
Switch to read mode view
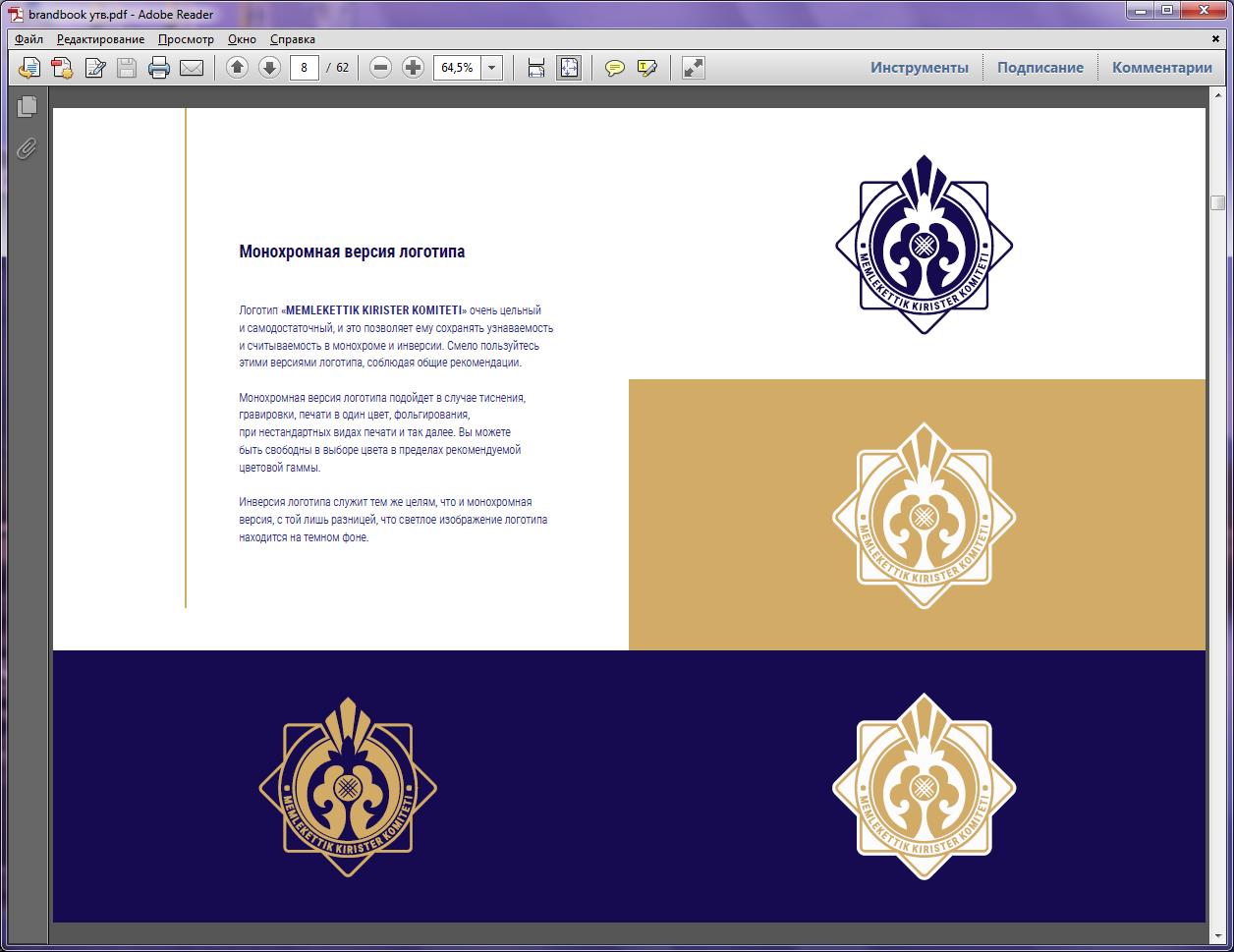pyautogui.click(x=694, y=68)
